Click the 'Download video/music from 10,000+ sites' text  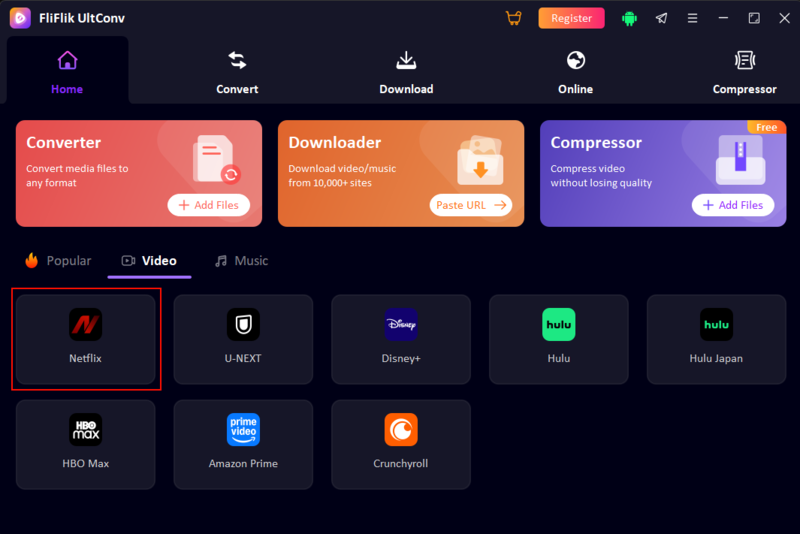[342, 175]
